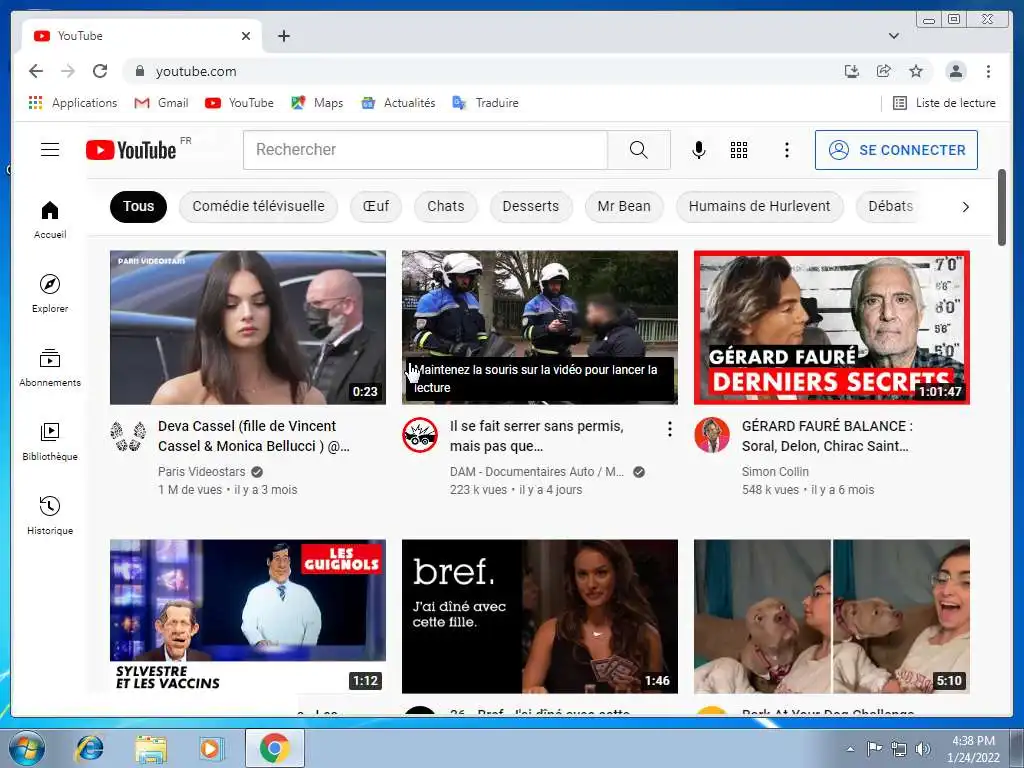The image size is (1024, 768).
Task: Open the Windows Start menu
Action: [26, 748]
